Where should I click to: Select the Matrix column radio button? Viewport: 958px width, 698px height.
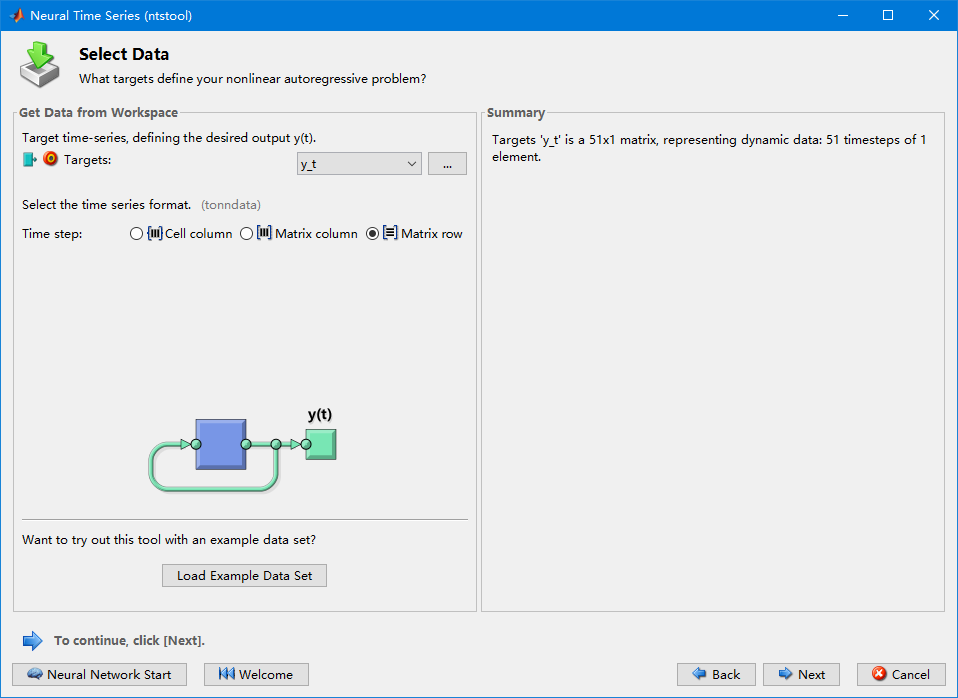[247, 234]
